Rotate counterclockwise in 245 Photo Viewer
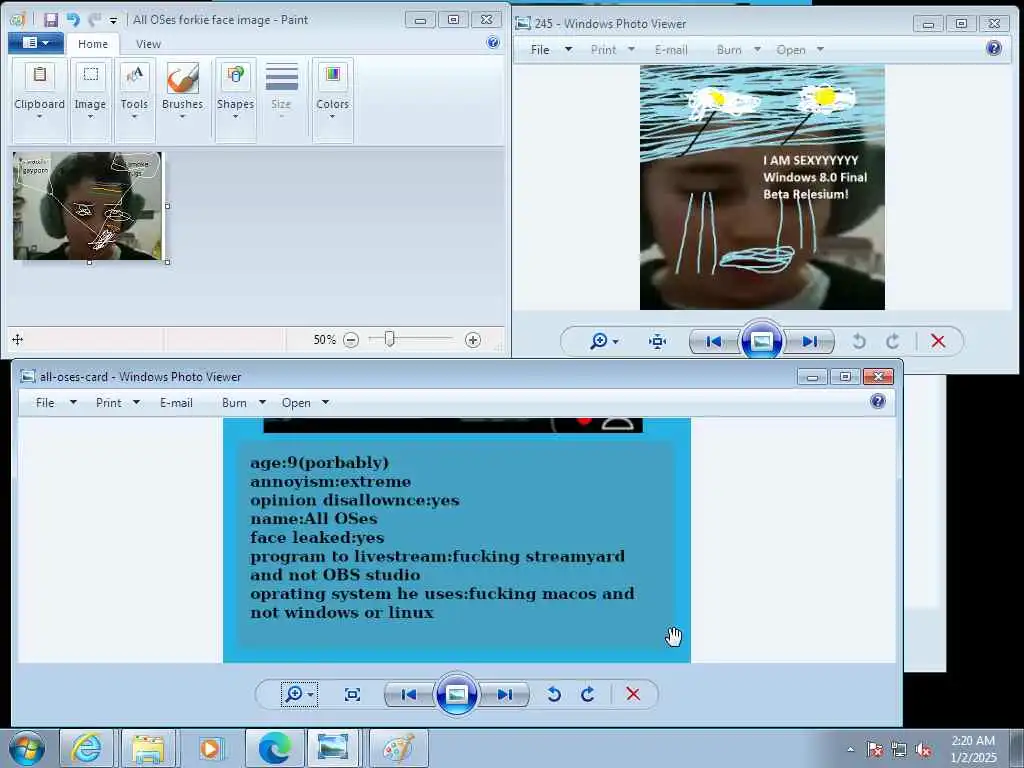Screen dimensions: 1024x768 coord(859,341)
